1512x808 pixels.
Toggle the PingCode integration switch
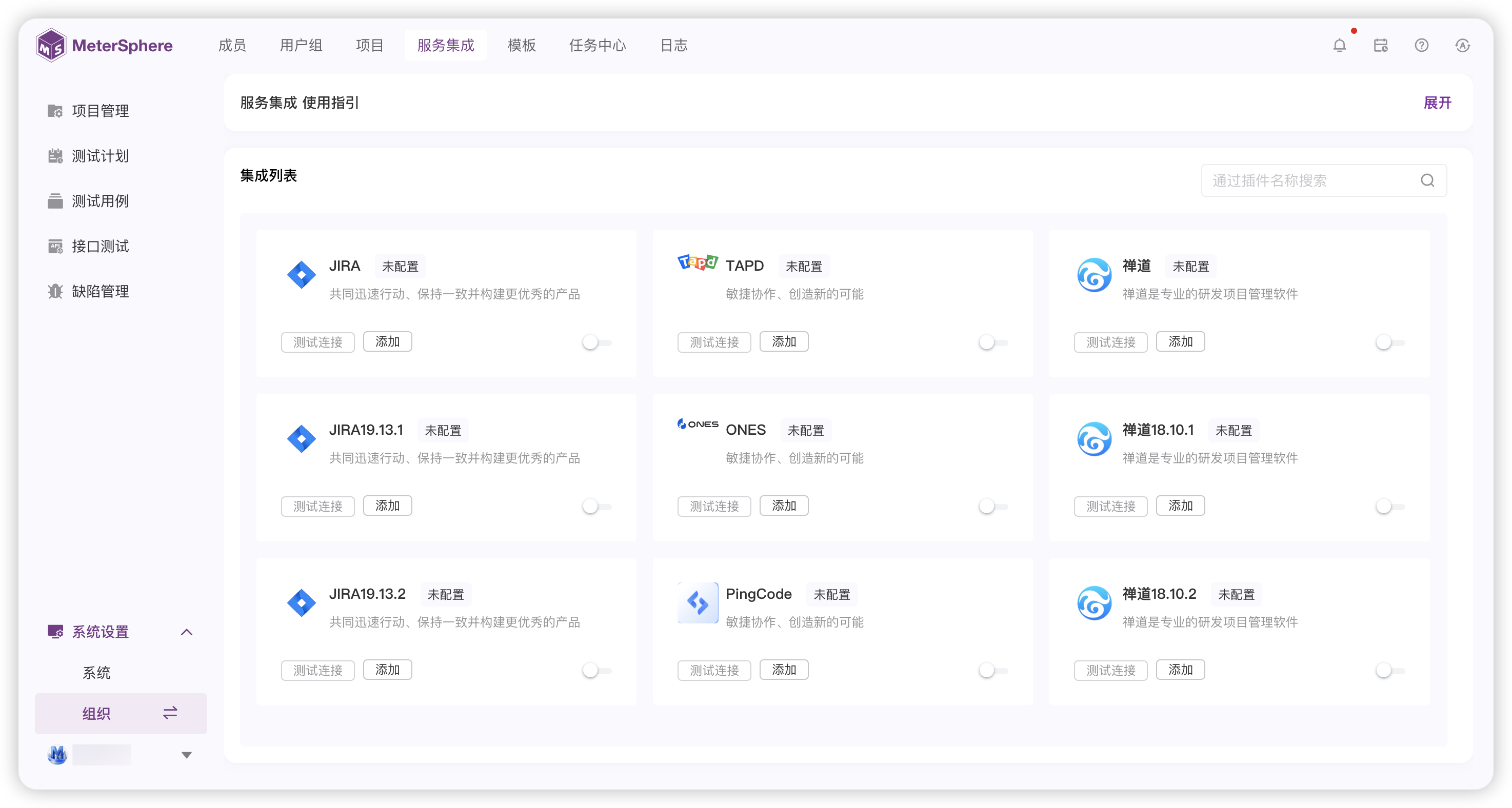pos(993,670)
